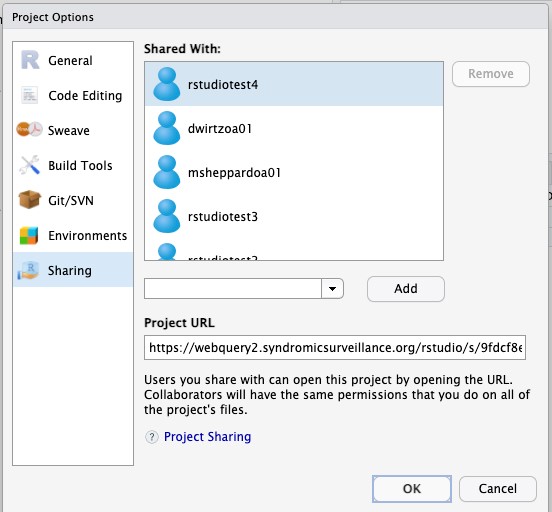Viewport: 552px width, 512px height.
Task: Click the rstudiotest3 user avatar
Action: point(167,216)
